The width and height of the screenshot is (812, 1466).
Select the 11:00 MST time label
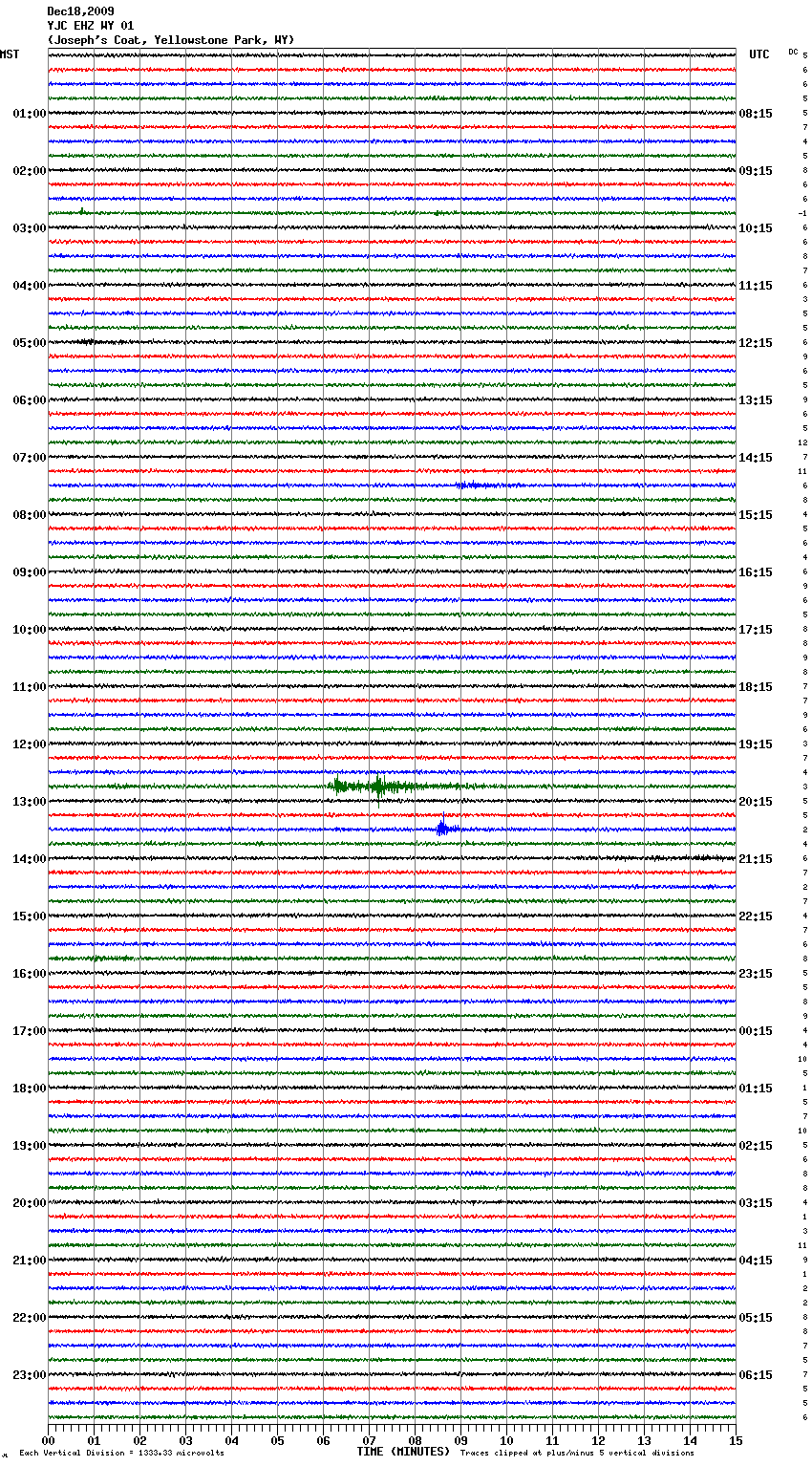[x=29, y=687]
